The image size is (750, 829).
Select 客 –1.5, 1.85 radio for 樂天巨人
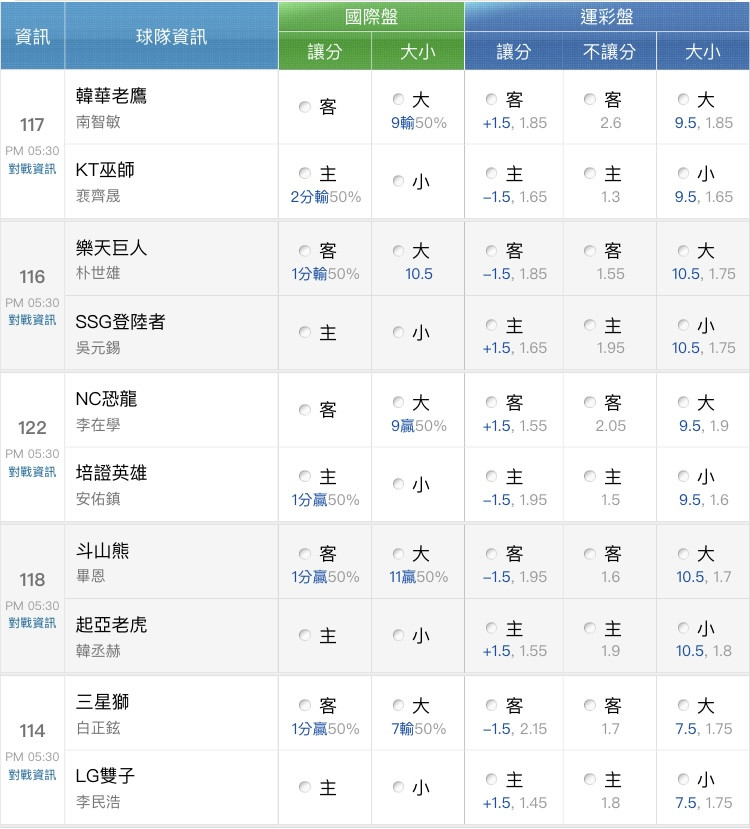coord(492,251)
